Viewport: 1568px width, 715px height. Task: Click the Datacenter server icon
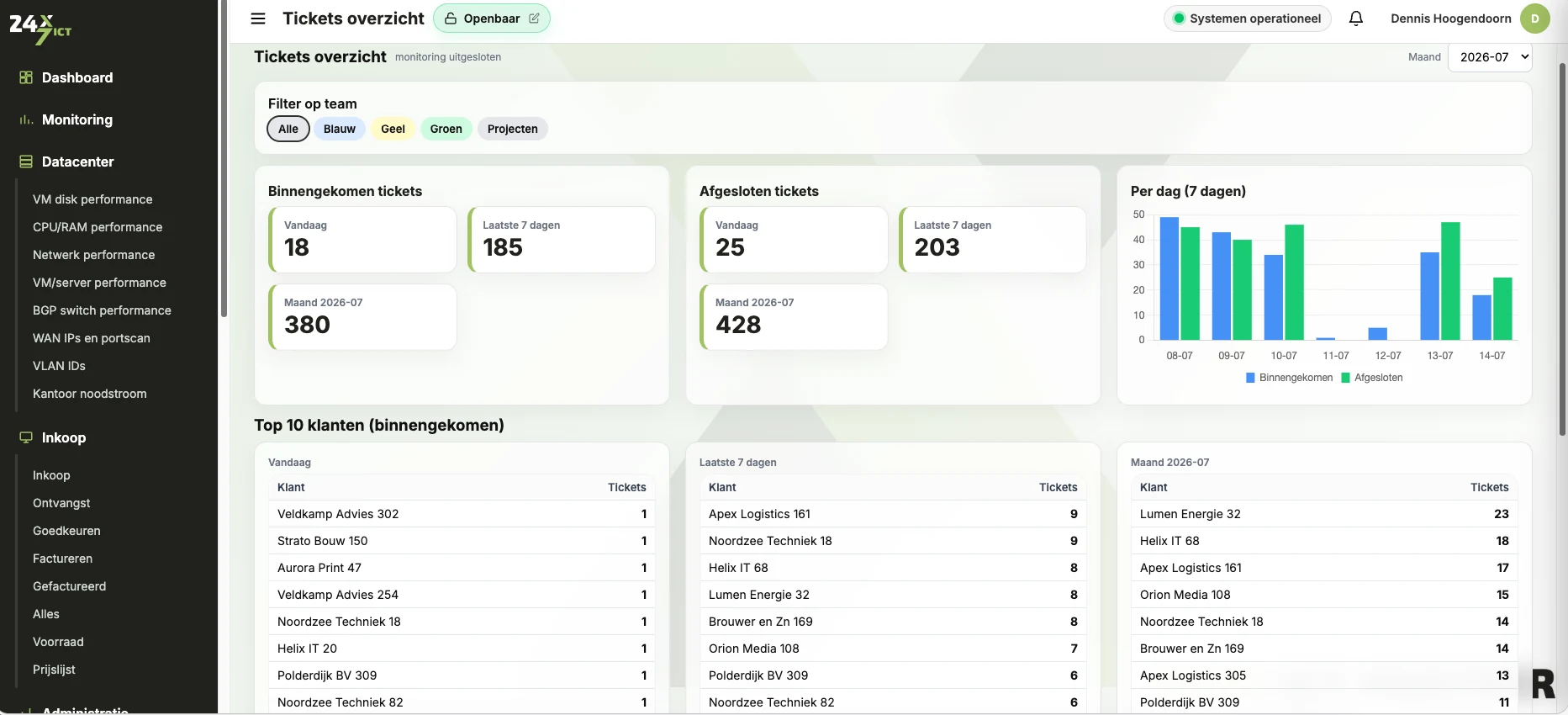click(x=26, y=162)
